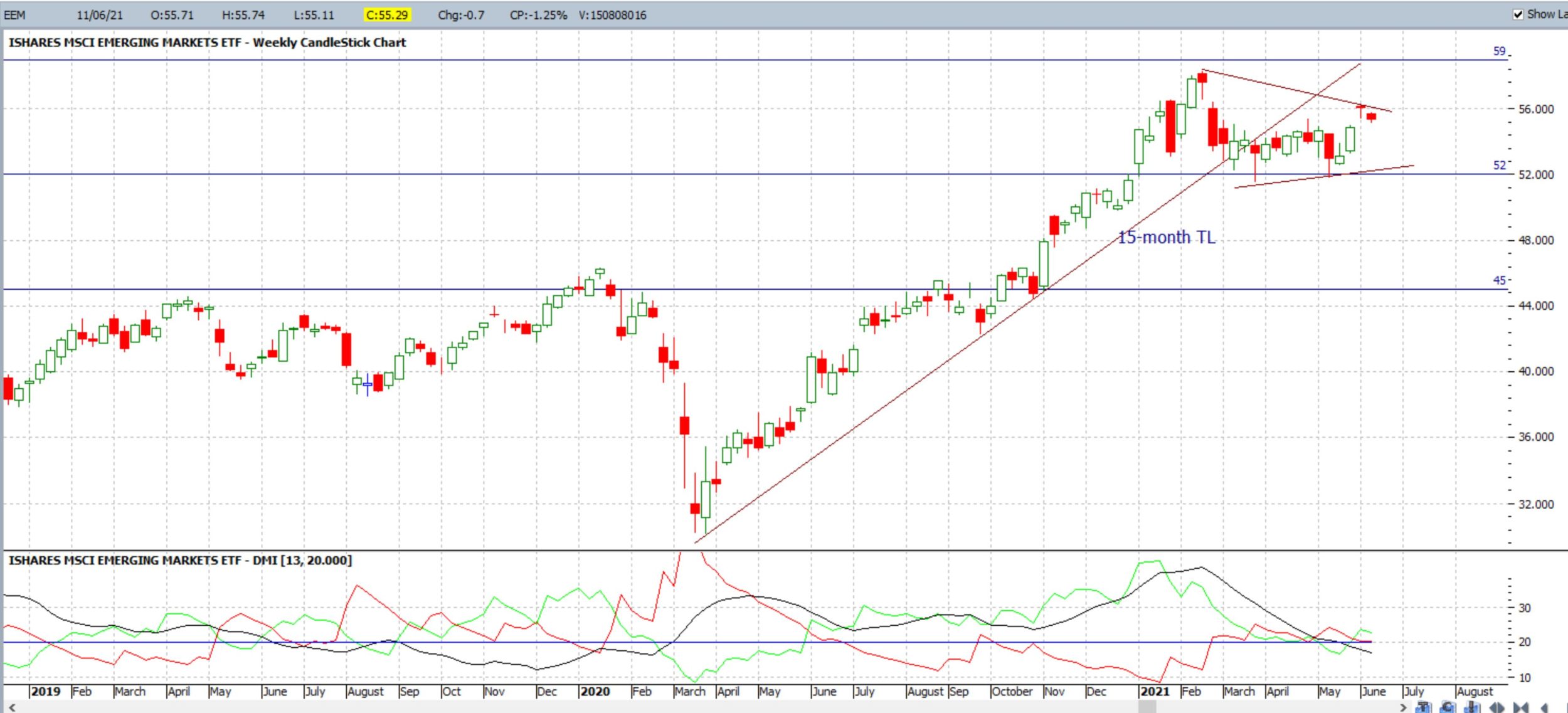The image size is (1568, 713).
Task: Click the compress chart spacing arrows icon
Action: click(x=1520, y=707)
